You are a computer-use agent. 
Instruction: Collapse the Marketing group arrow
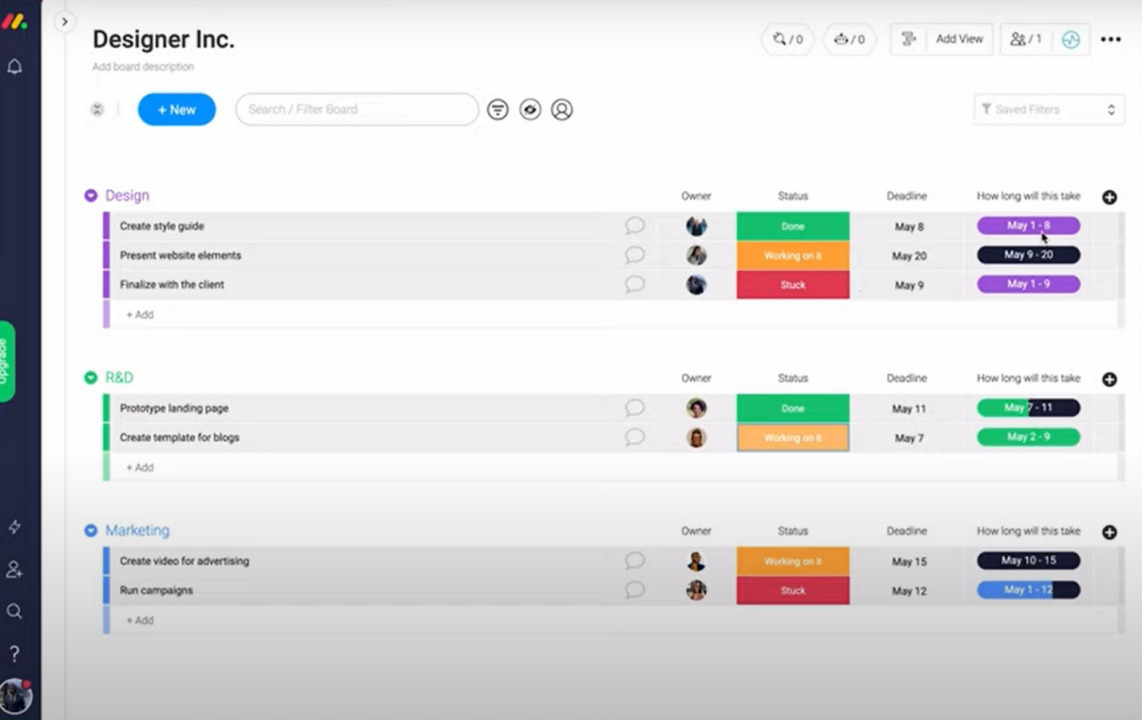[91, 530]
